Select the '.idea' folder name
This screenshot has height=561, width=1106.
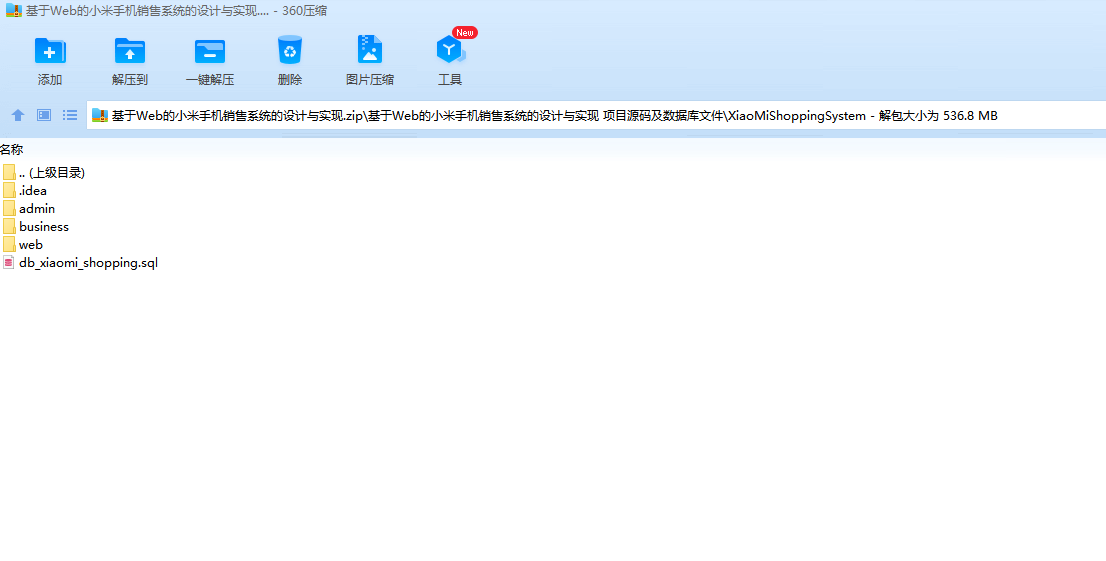point(33,191)
